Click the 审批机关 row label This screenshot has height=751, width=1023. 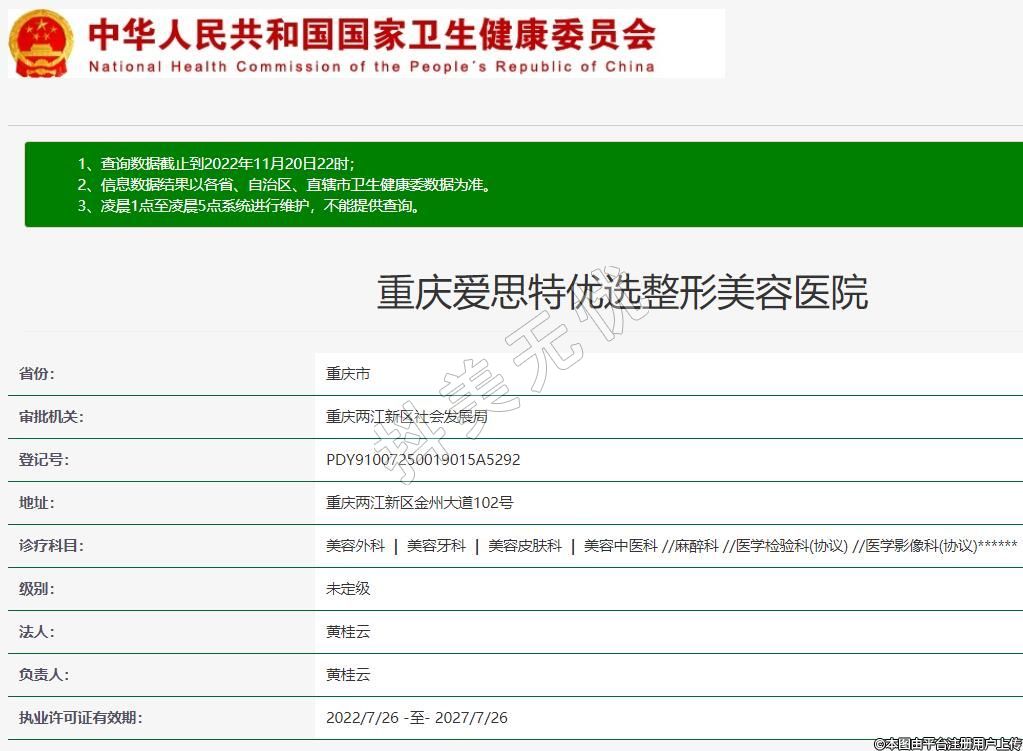pyautogui.click(x=51, y=417)
